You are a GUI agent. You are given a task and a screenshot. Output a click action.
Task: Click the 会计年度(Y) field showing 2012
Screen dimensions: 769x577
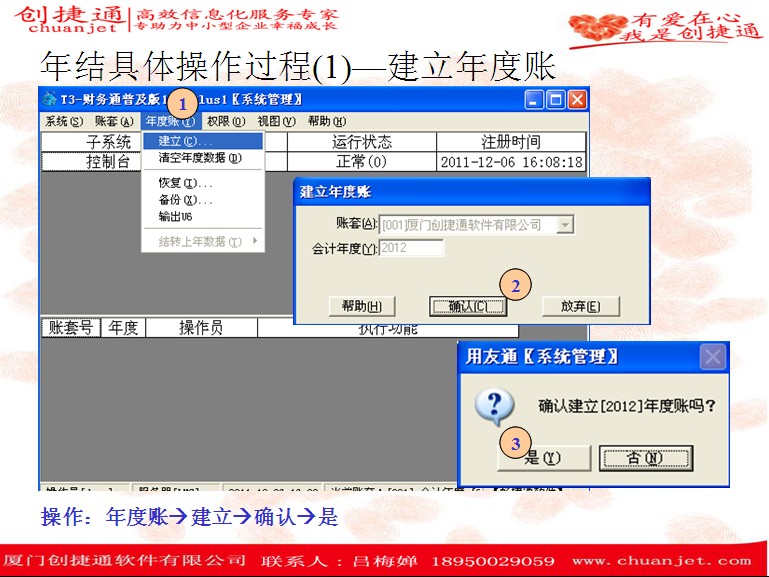(411, 248)
